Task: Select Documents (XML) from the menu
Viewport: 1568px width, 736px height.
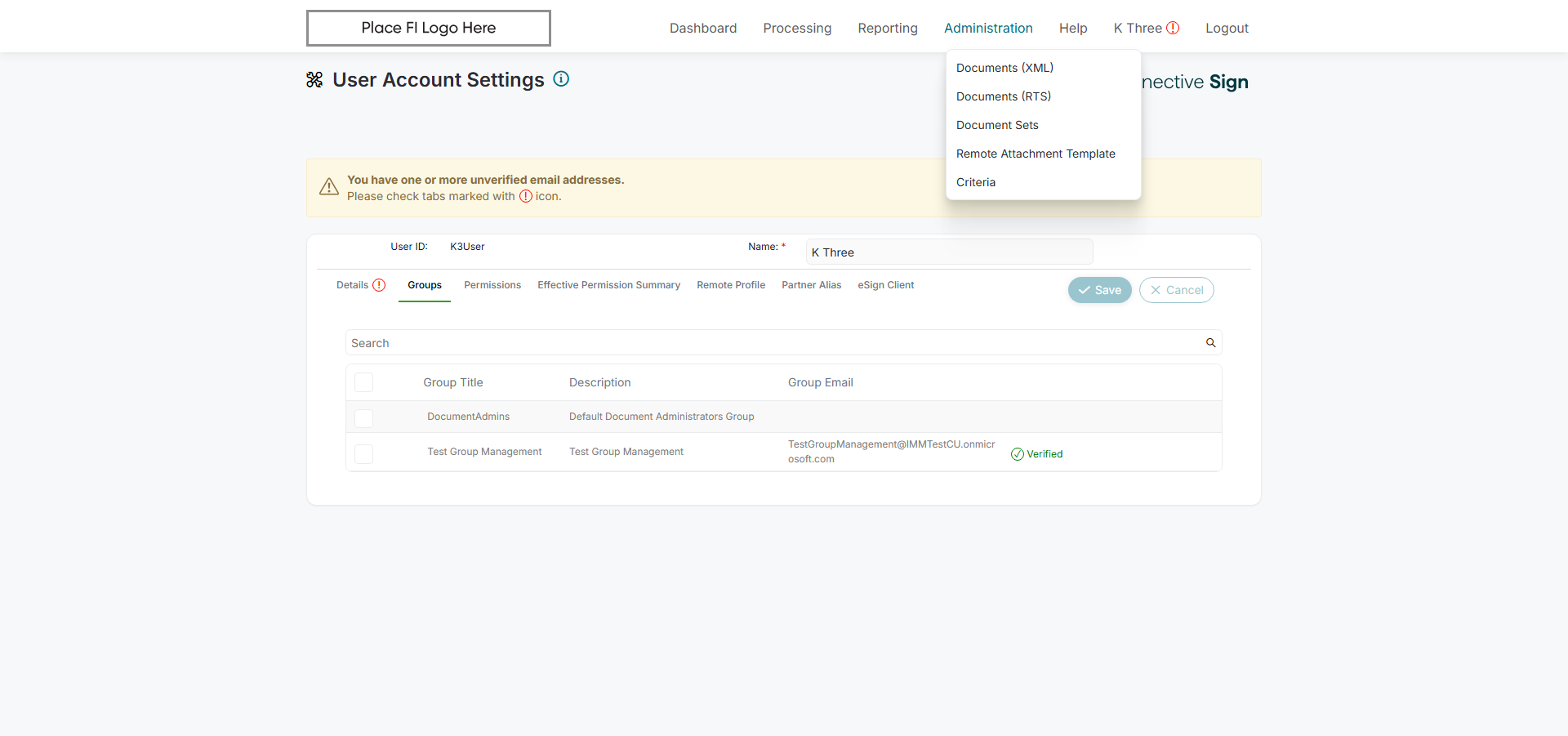Action: pyautogui.click(x=1004, y=68)
